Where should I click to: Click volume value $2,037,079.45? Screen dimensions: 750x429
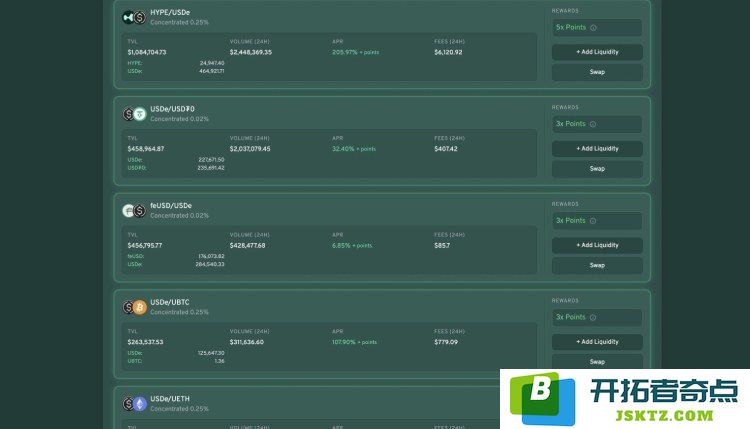[250, 149]
